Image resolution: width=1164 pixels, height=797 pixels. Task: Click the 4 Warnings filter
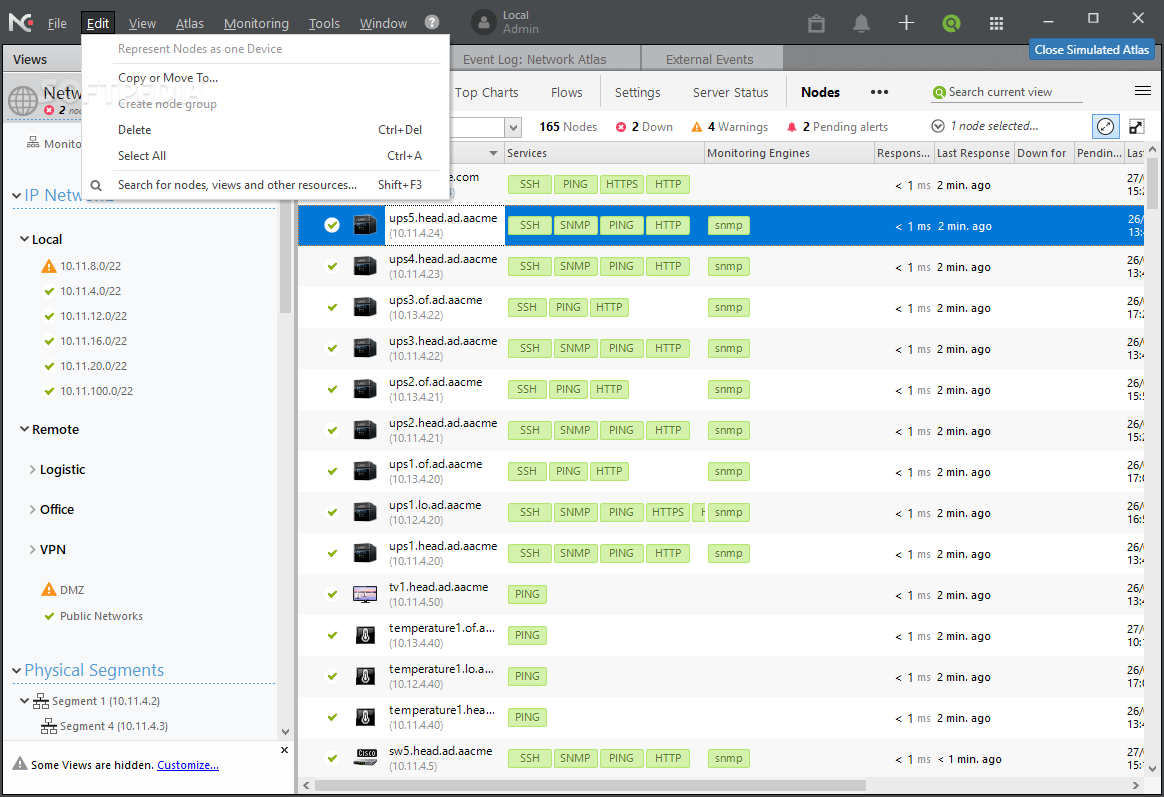730,127
